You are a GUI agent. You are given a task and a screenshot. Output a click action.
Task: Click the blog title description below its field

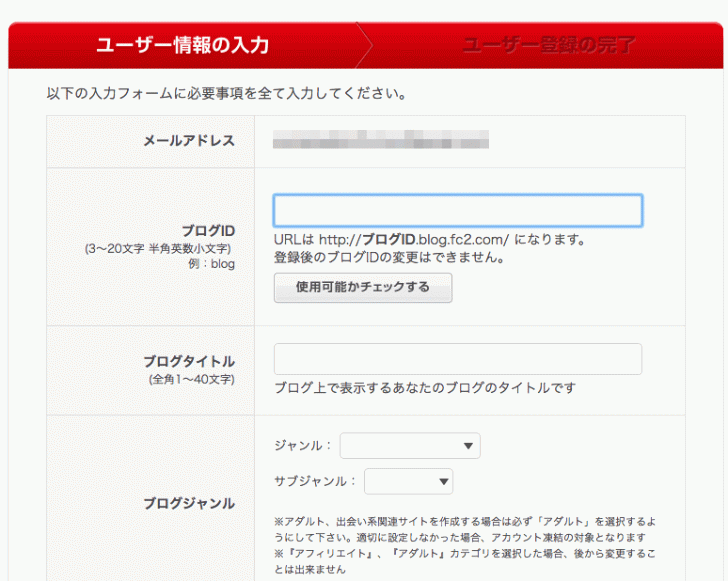pyautogui.click(x=425, y=388)
